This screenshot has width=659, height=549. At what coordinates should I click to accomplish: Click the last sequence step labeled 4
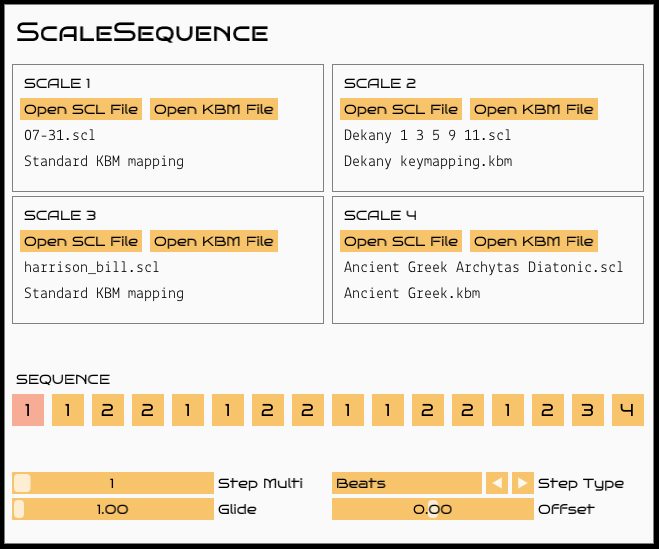627,410
